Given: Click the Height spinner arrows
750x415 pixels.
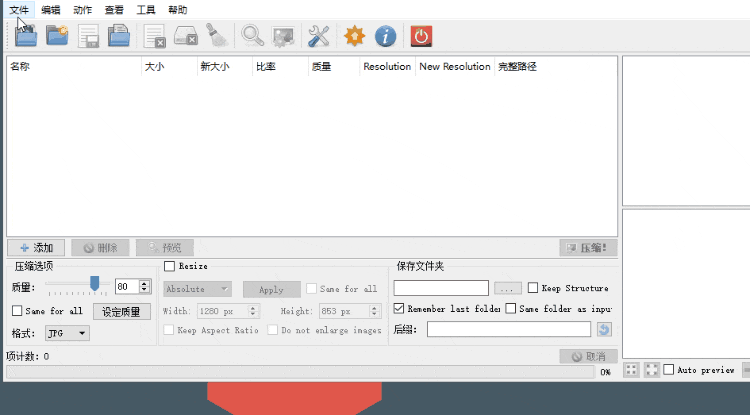Looking at the screenshot, I should pos(375,311).
